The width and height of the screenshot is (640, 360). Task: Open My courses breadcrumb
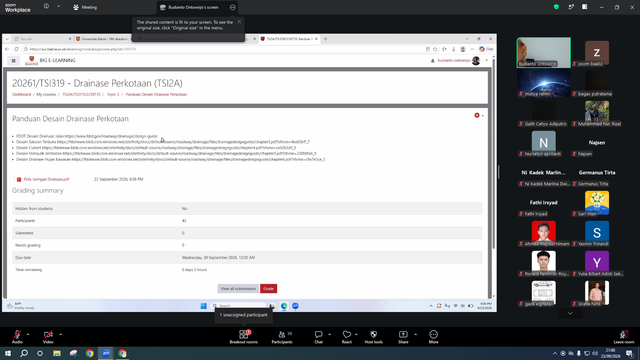point(46,94)
